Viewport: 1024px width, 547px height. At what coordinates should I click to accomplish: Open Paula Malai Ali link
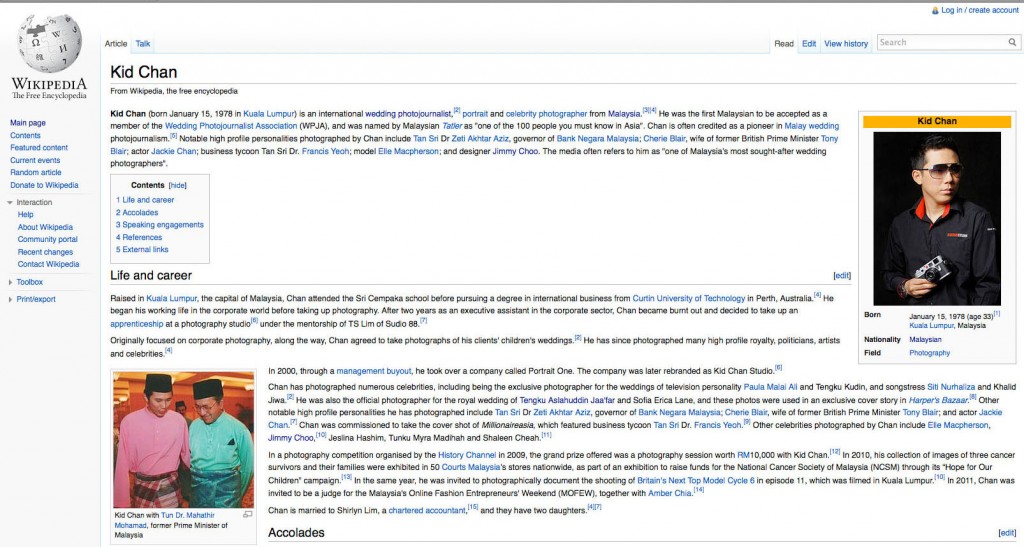(771, 387)
